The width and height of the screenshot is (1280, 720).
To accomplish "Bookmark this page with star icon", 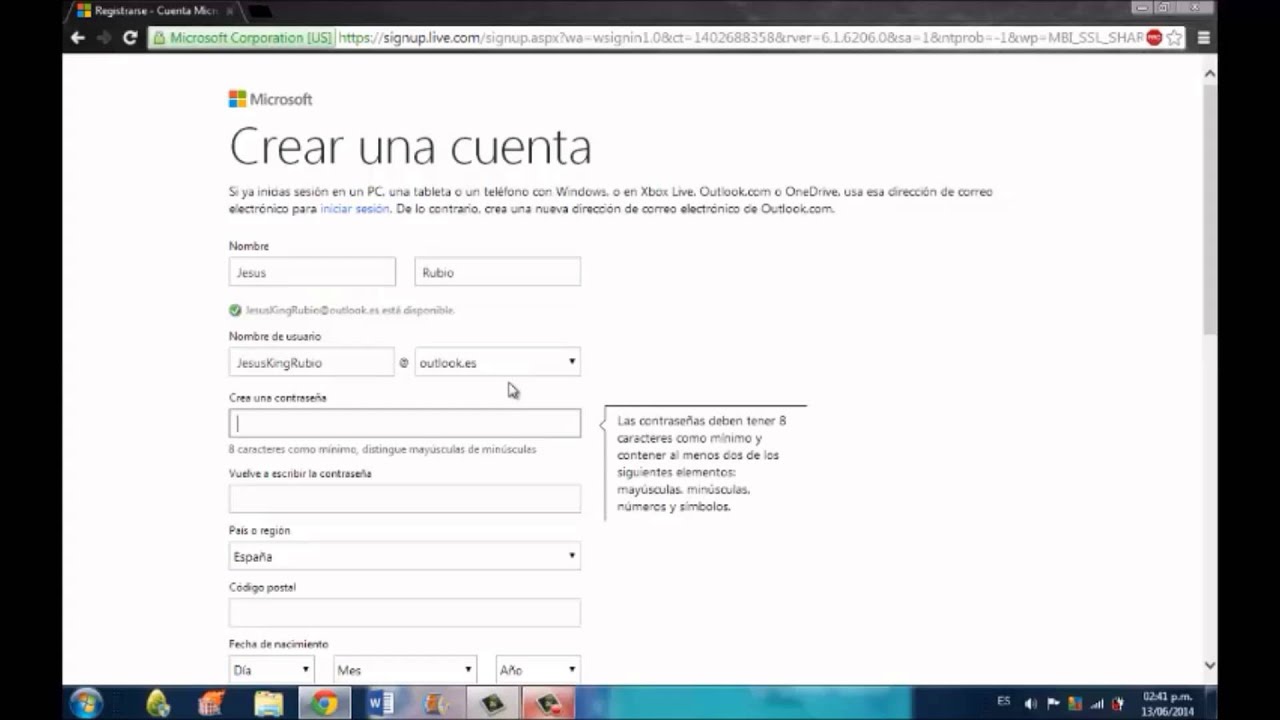I will (1174, 38).
